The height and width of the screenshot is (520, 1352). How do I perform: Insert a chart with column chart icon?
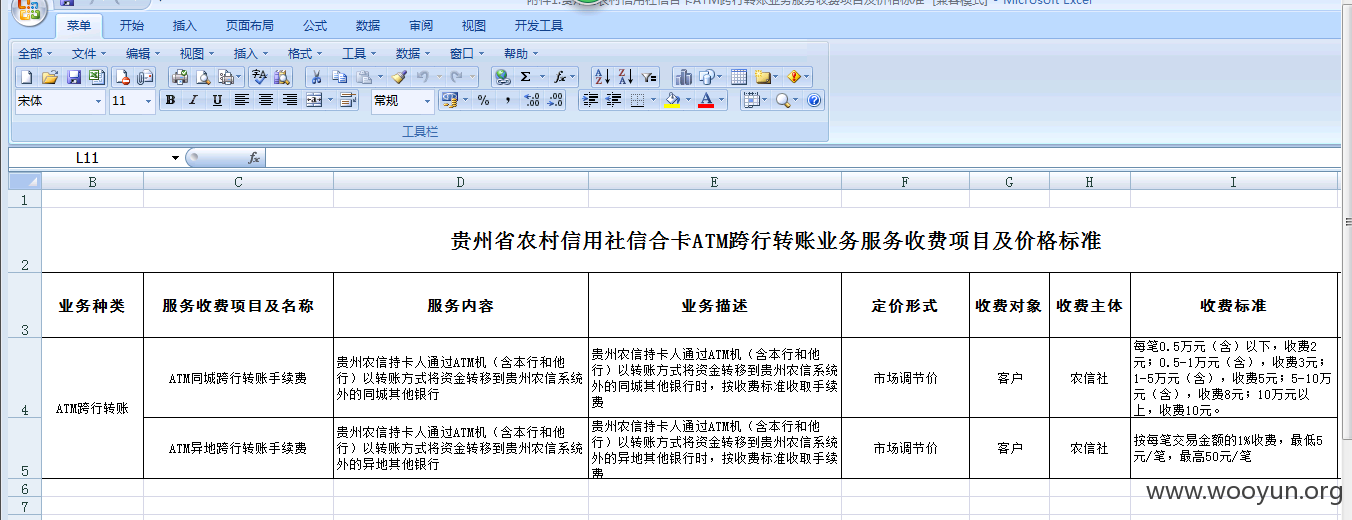[x=684, y=76]
